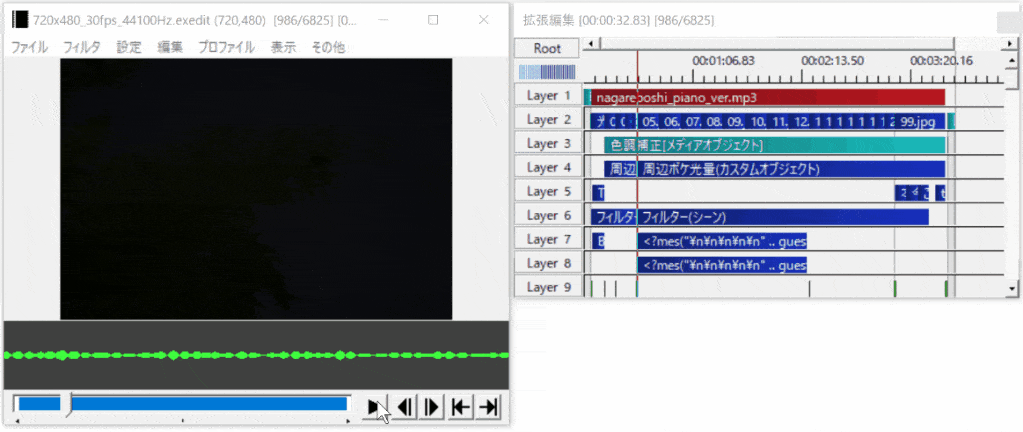Open the 設定 menu
The image size is (1023, 432).
coord(129,47)
